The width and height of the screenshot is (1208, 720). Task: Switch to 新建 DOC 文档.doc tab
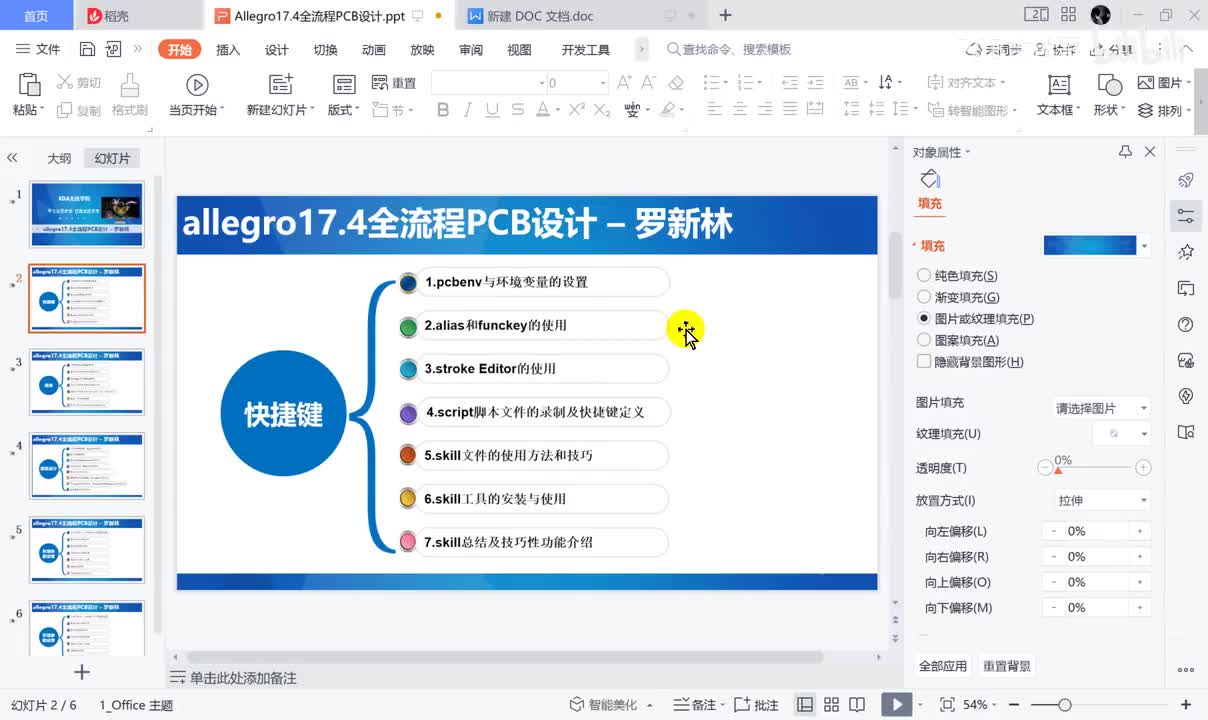tap(540, 16)
